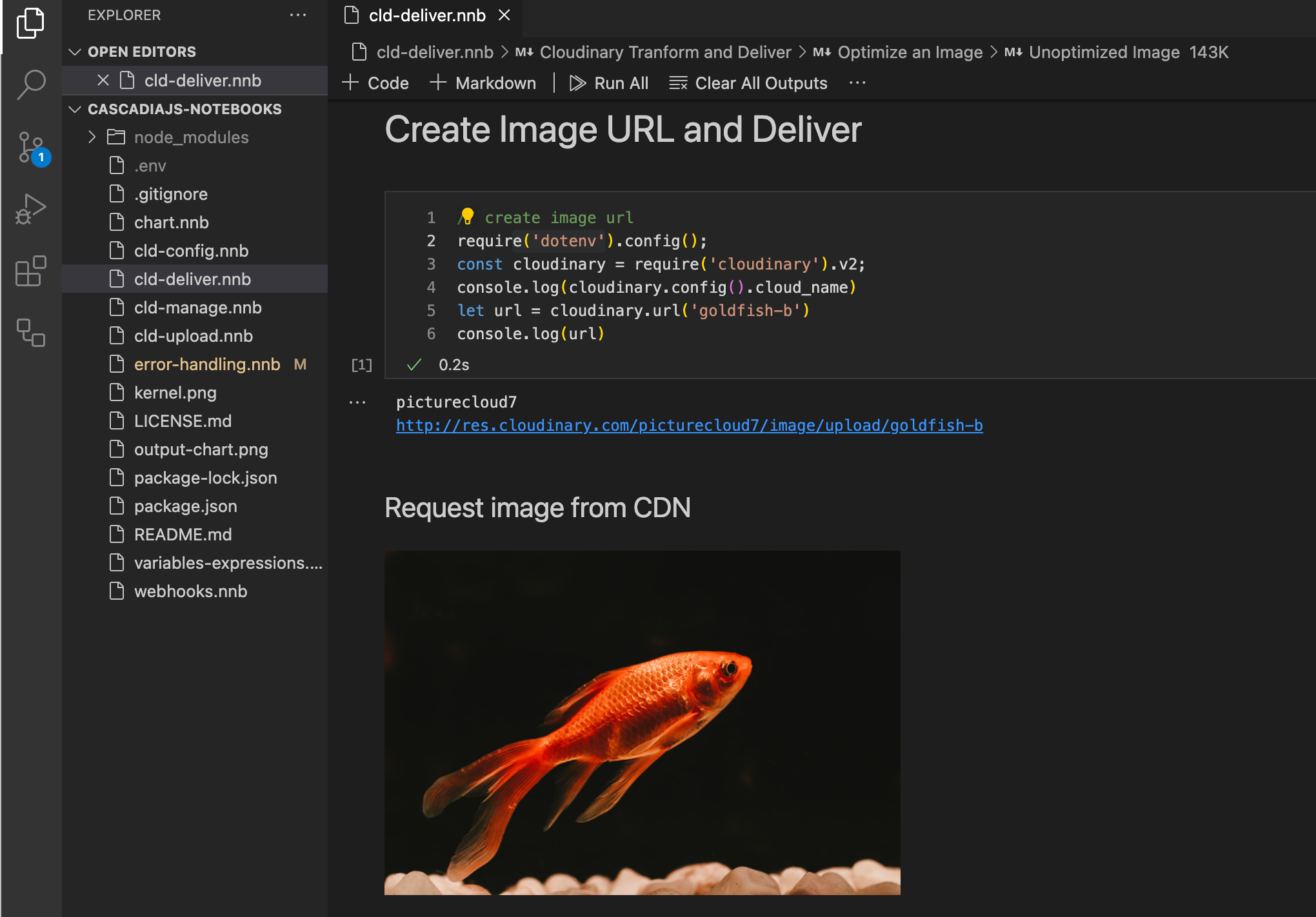Open the Extensions view
Image resolution: width=1316 pixels, height=917 pixels.
tap(31, 271)
